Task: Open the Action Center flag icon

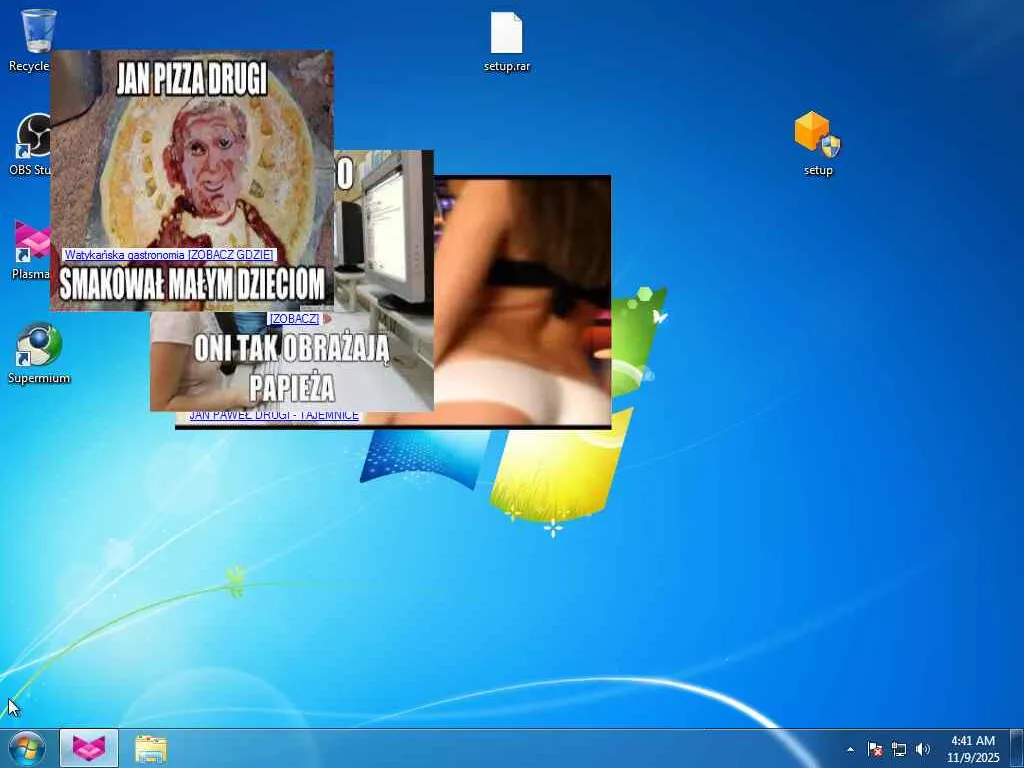Action: point(875,749)
